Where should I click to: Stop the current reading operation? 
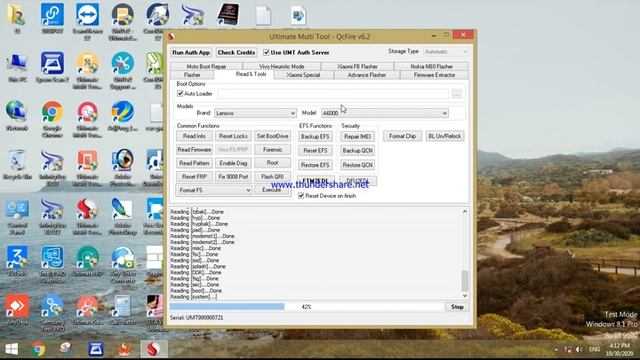pyautogui.click(x=457, y=307)
